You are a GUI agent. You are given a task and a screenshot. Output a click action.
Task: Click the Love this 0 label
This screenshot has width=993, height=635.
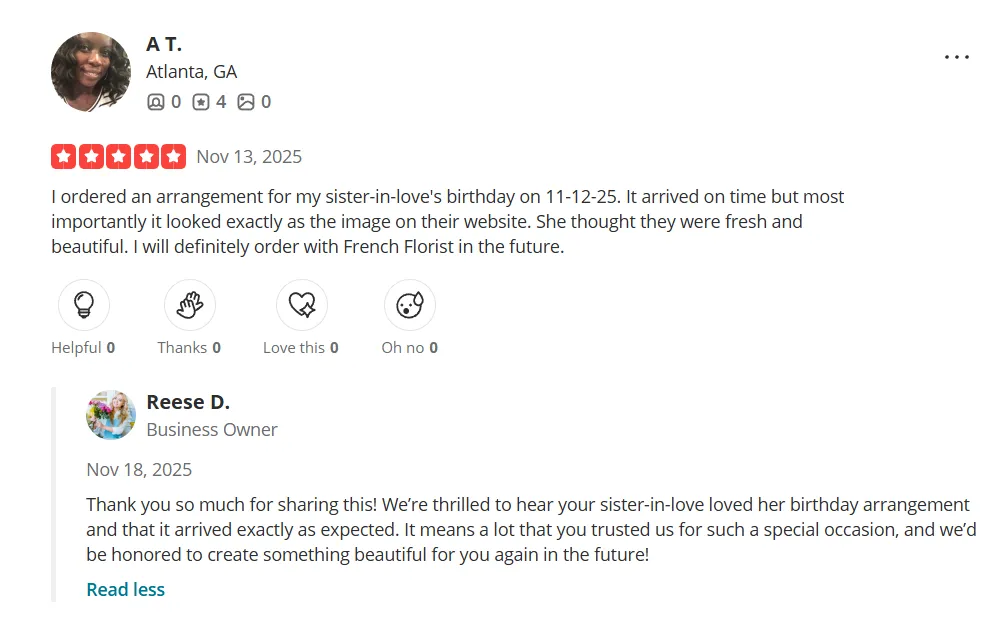[301, 348]
